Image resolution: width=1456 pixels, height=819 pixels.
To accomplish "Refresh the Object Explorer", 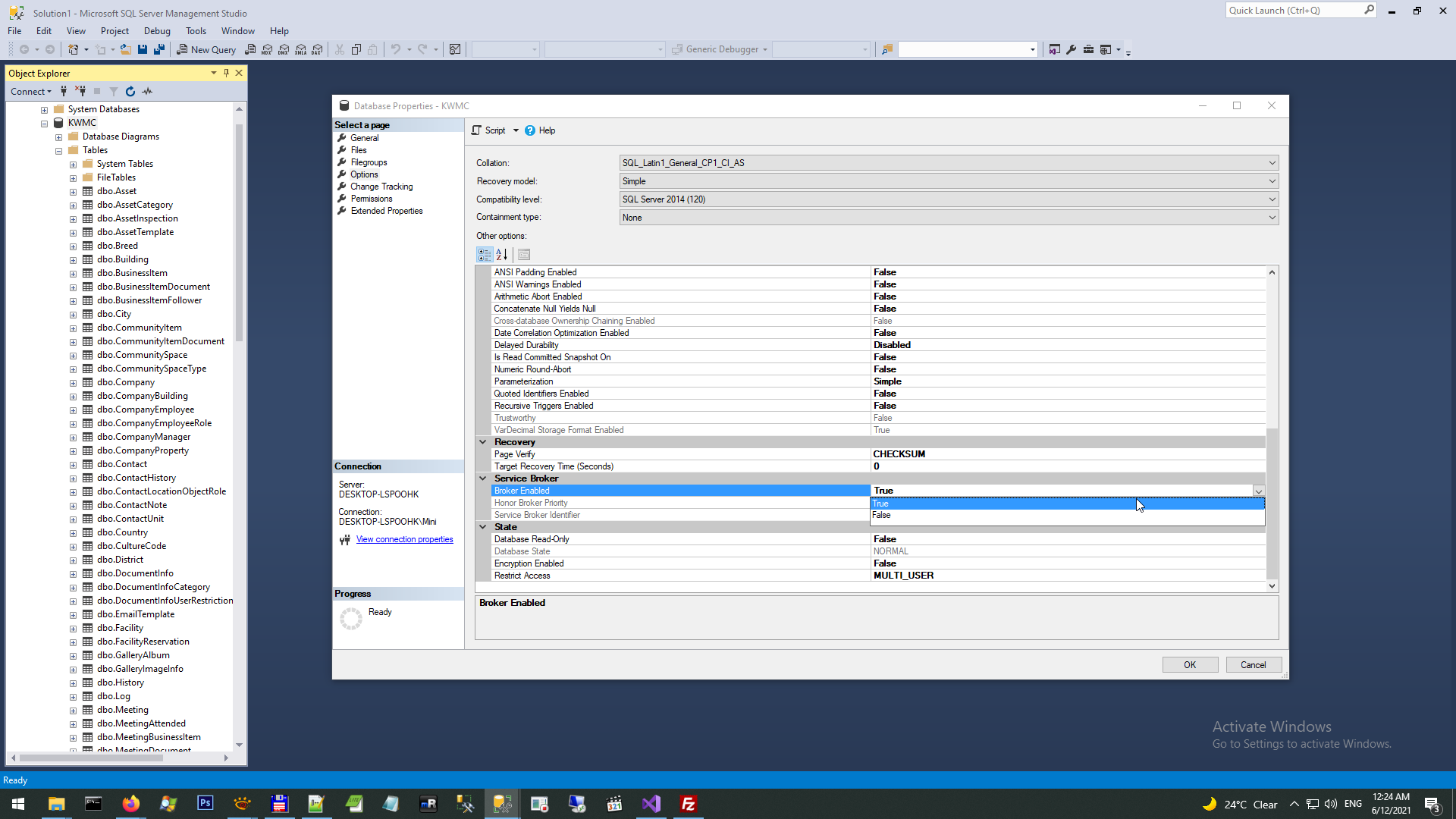I will [x=130, y=92].
